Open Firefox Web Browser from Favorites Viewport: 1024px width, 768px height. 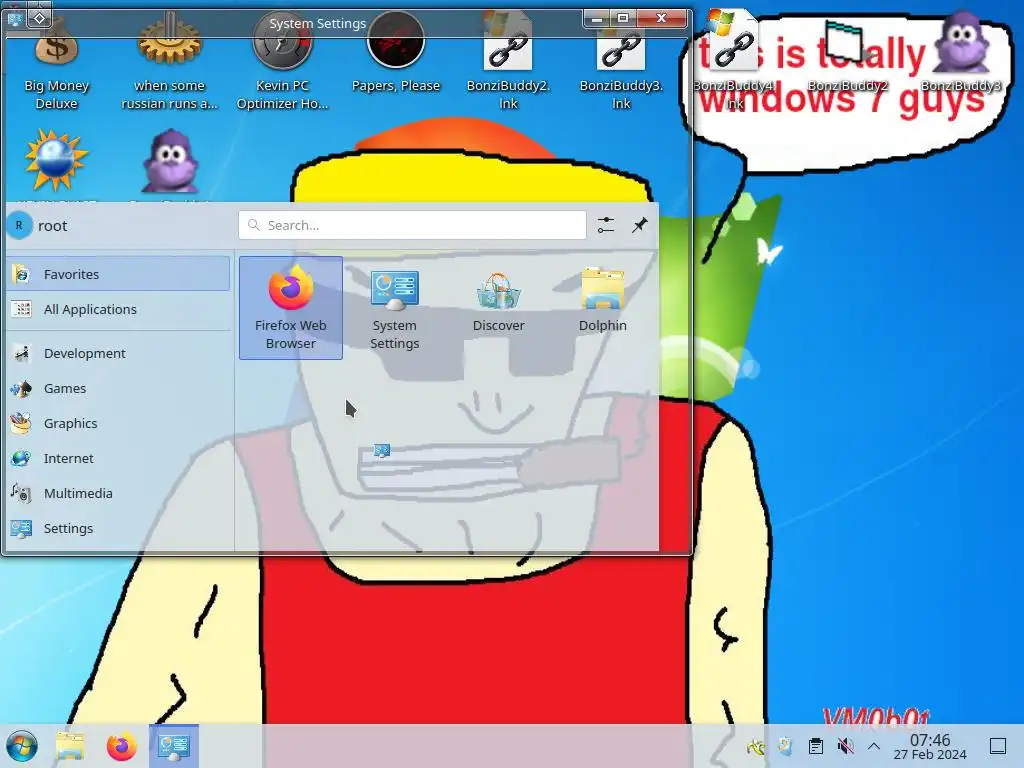point(291,308)
